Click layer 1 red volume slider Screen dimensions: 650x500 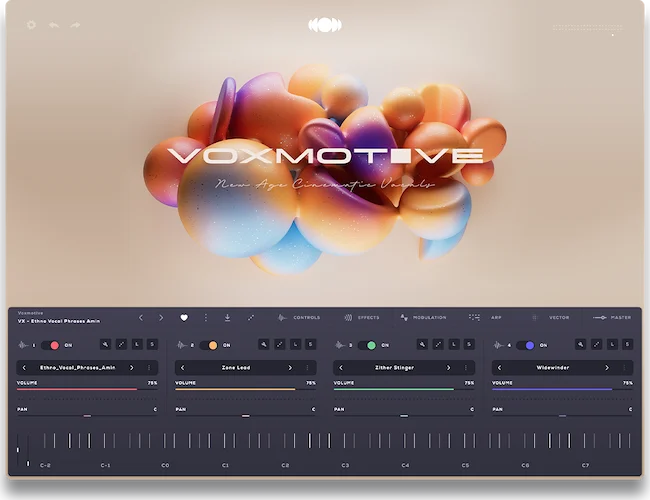coord(87,389)
